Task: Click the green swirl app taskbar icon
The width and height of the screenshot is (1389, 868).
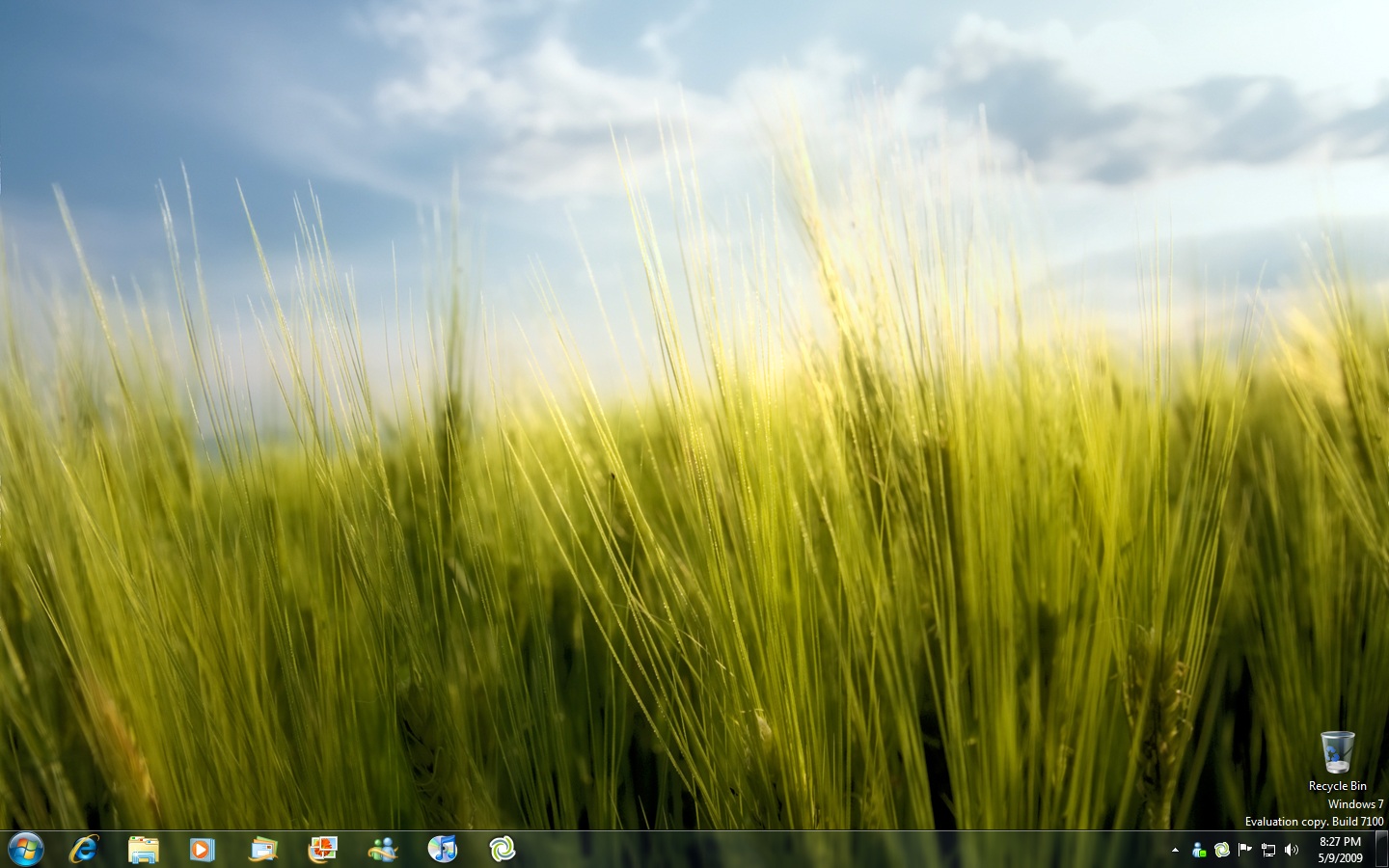Action: (503, 850)
